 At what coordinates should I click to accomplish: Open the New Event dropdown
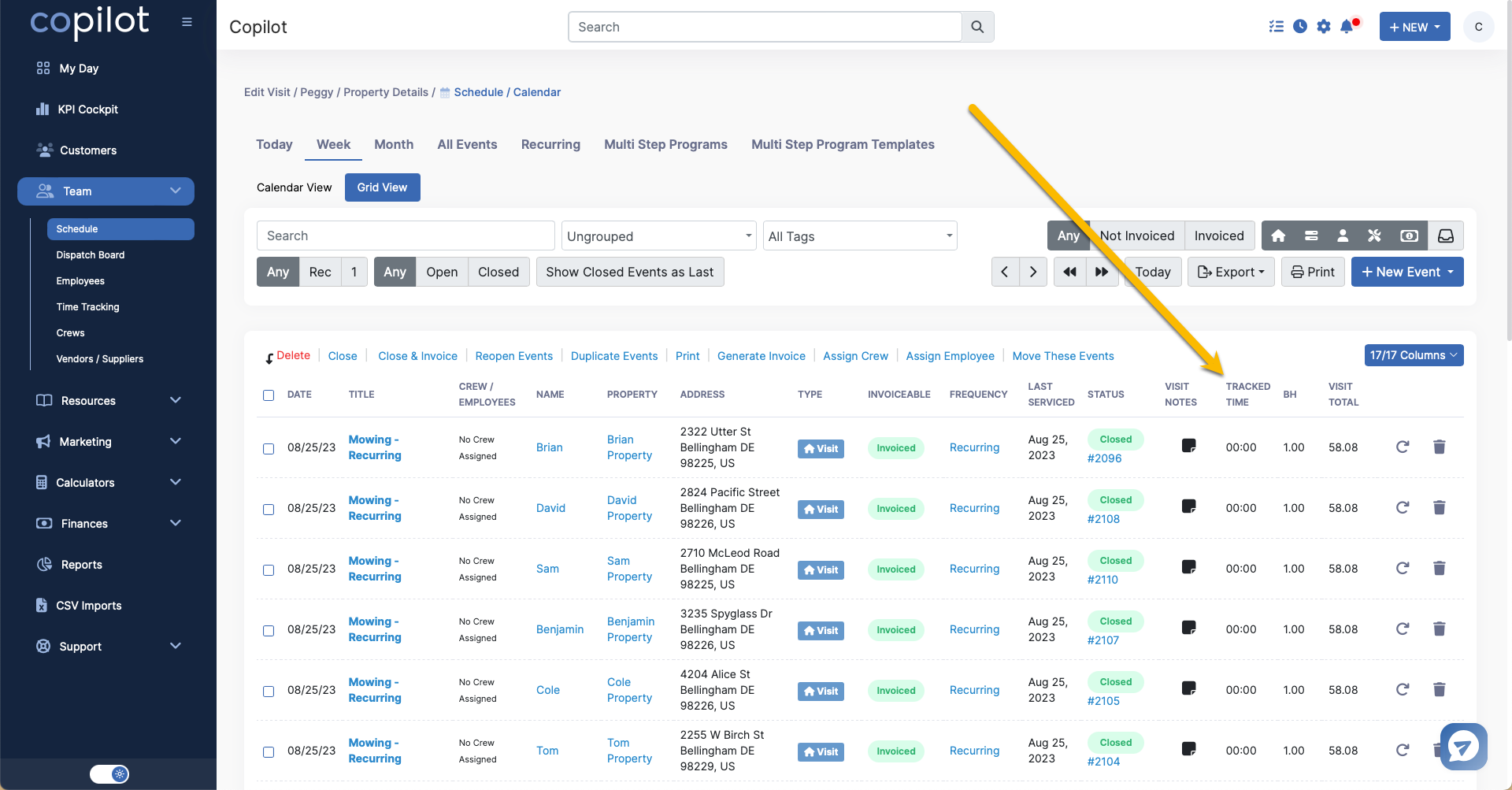click(x=1407, y=272)
